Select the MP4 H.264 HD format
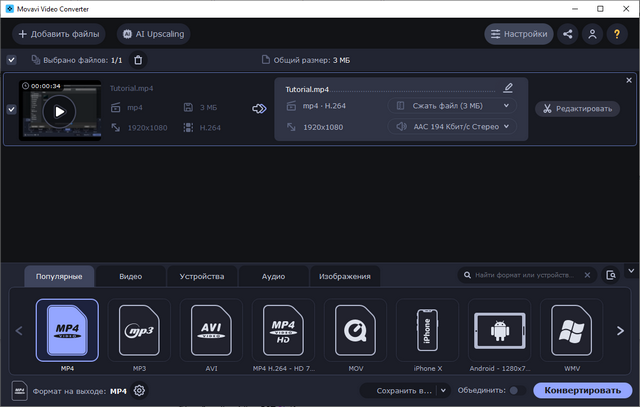Screen dimensions: 640x407 pos(283,330)
